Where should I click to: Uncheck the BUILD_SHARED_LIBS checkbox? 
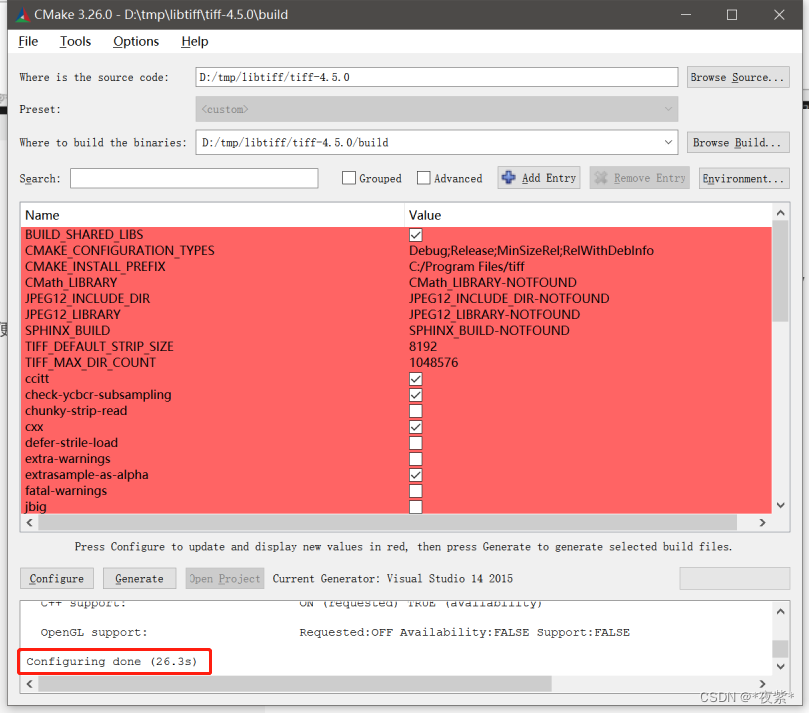pyautogui.click(x=416, y=235)
